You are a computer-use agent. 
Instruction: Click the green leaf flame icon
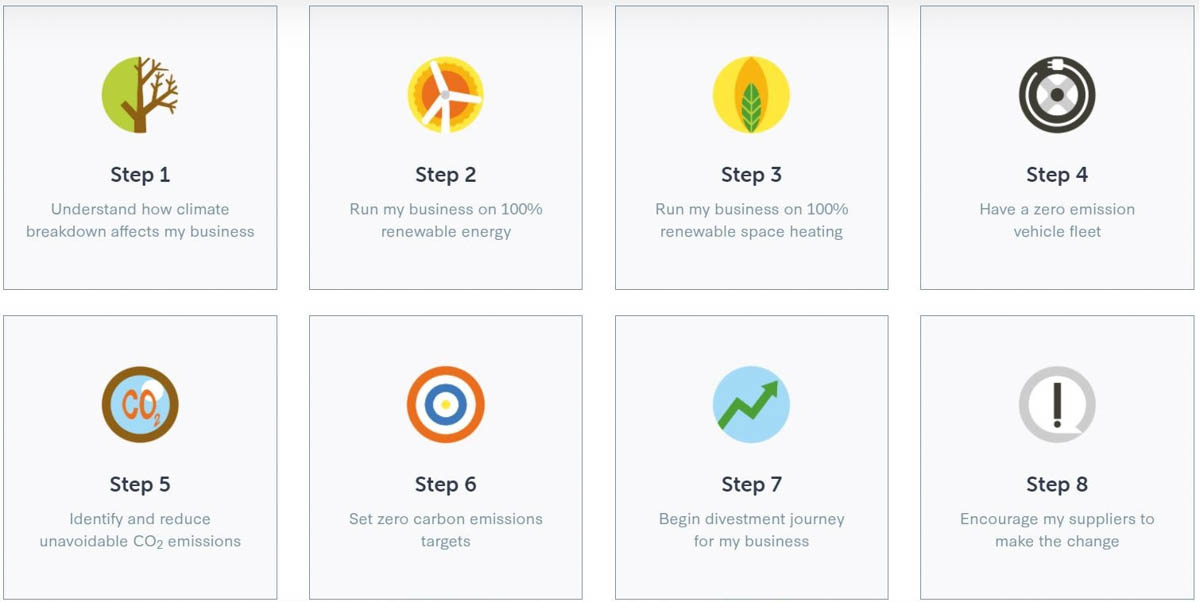[751, 95]
